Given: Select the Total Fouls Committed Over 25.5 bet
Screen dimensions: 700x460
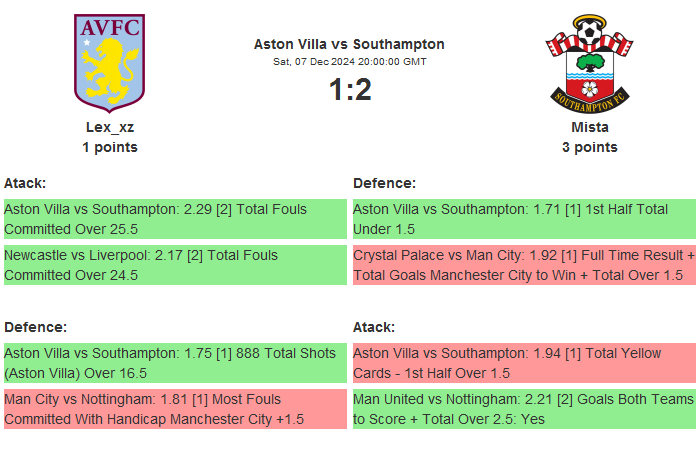Looking at the screenshot, I should pos(174,219).
